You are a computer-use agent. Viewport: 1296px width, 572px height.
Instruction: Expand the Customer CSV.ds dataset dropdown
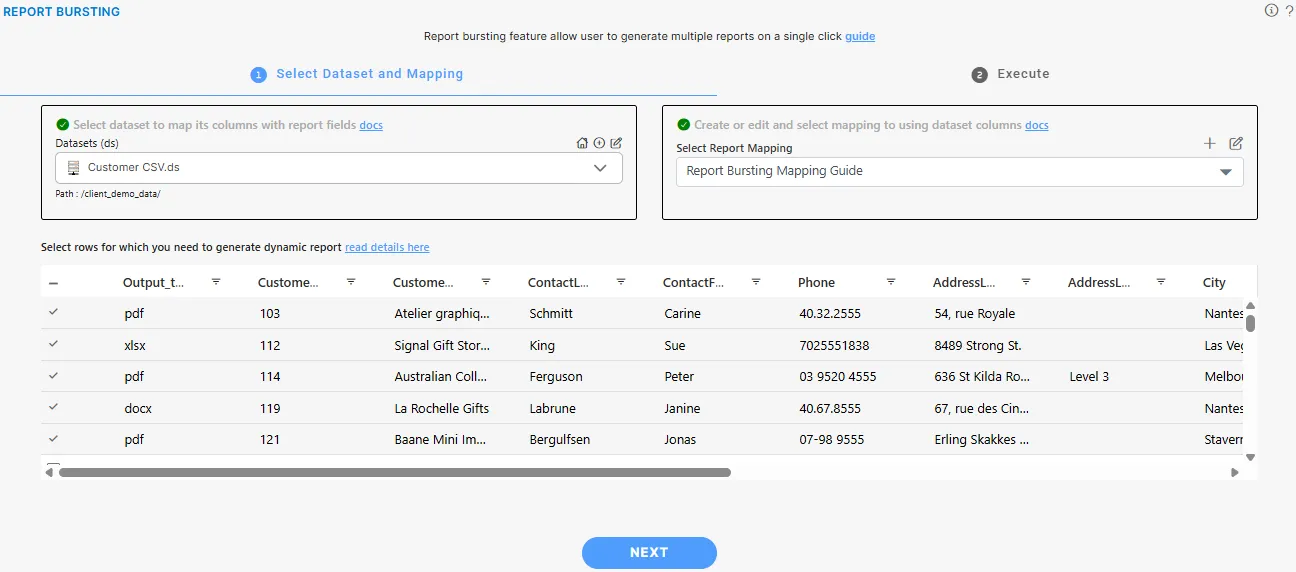600,168
